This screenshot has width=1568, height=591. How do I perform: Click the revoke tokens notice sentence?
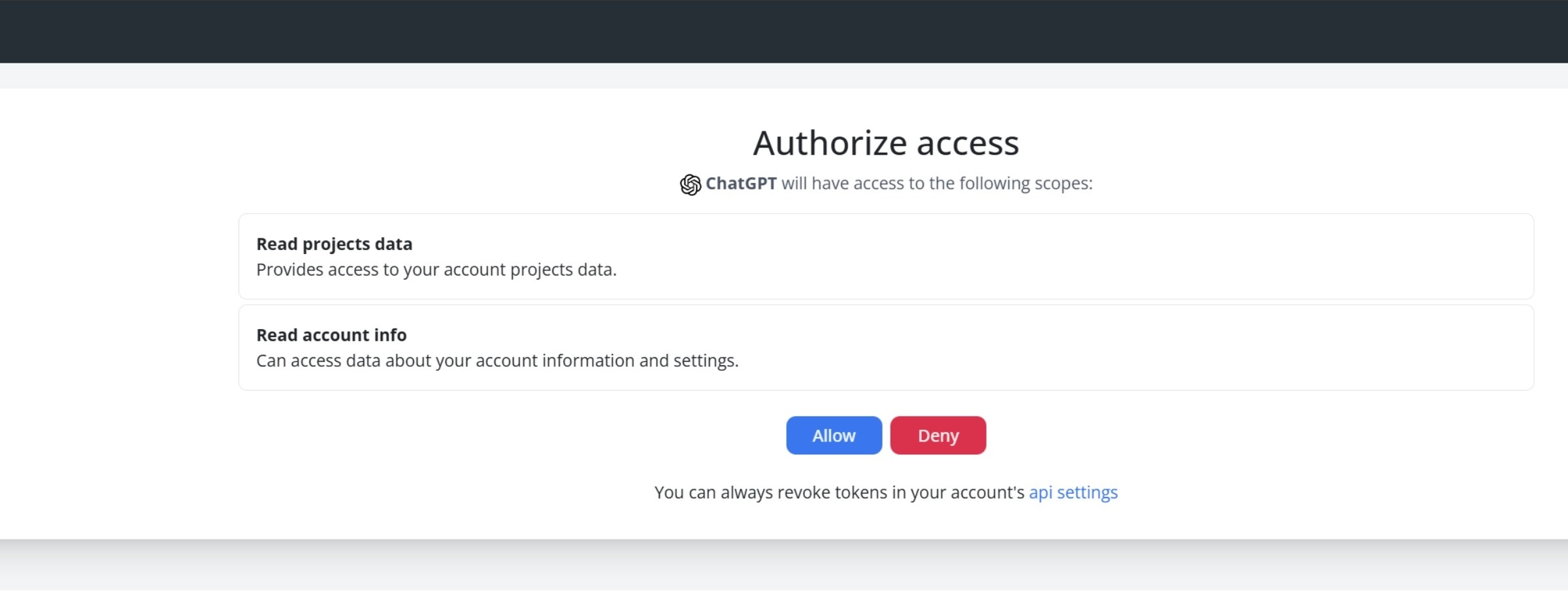click(886, 492)
